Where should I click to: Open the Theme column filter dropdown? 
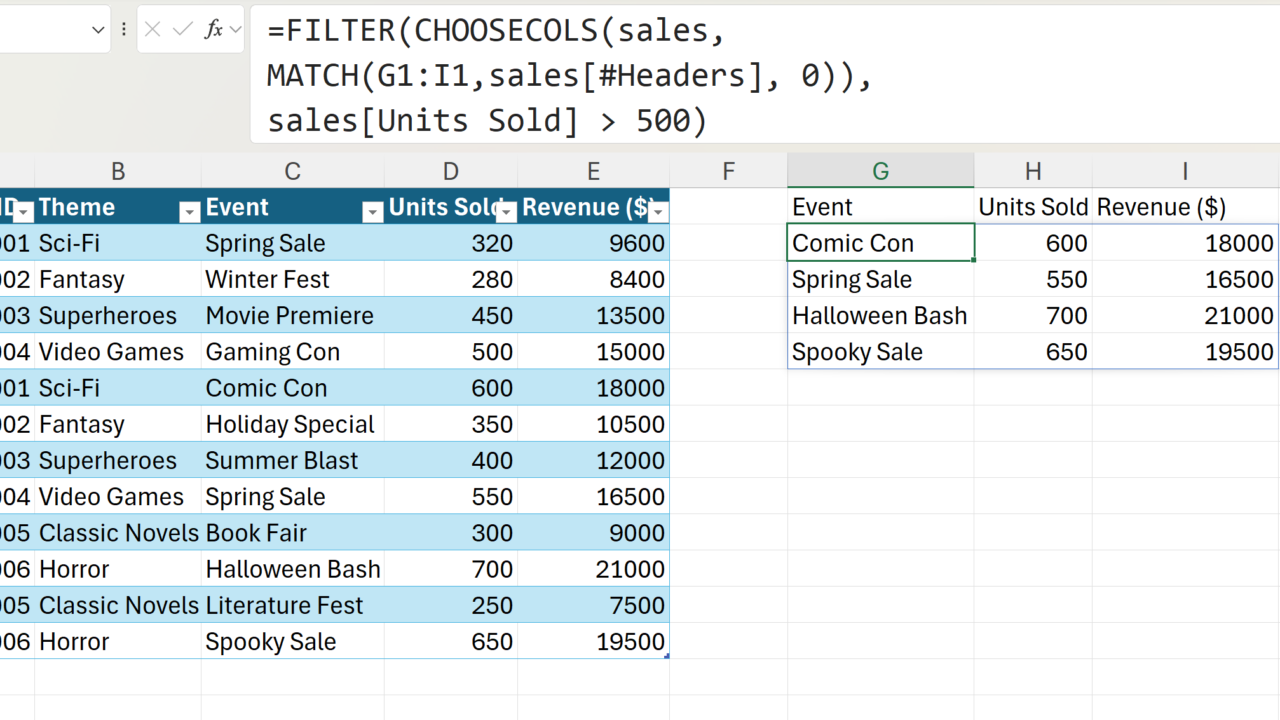[x=189, y=211]
